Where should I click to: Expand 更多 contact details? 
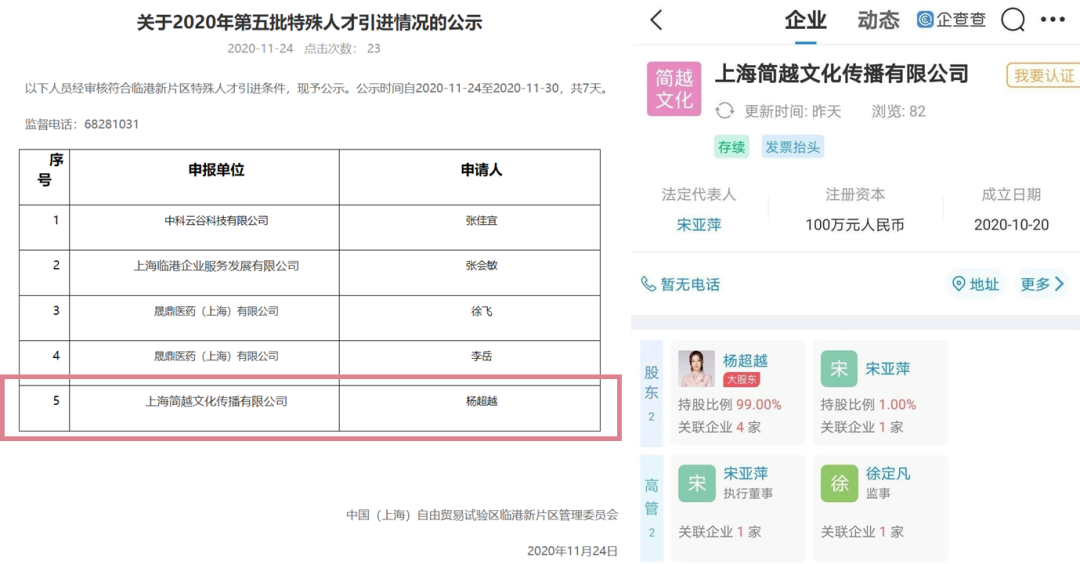point(1042,284)
